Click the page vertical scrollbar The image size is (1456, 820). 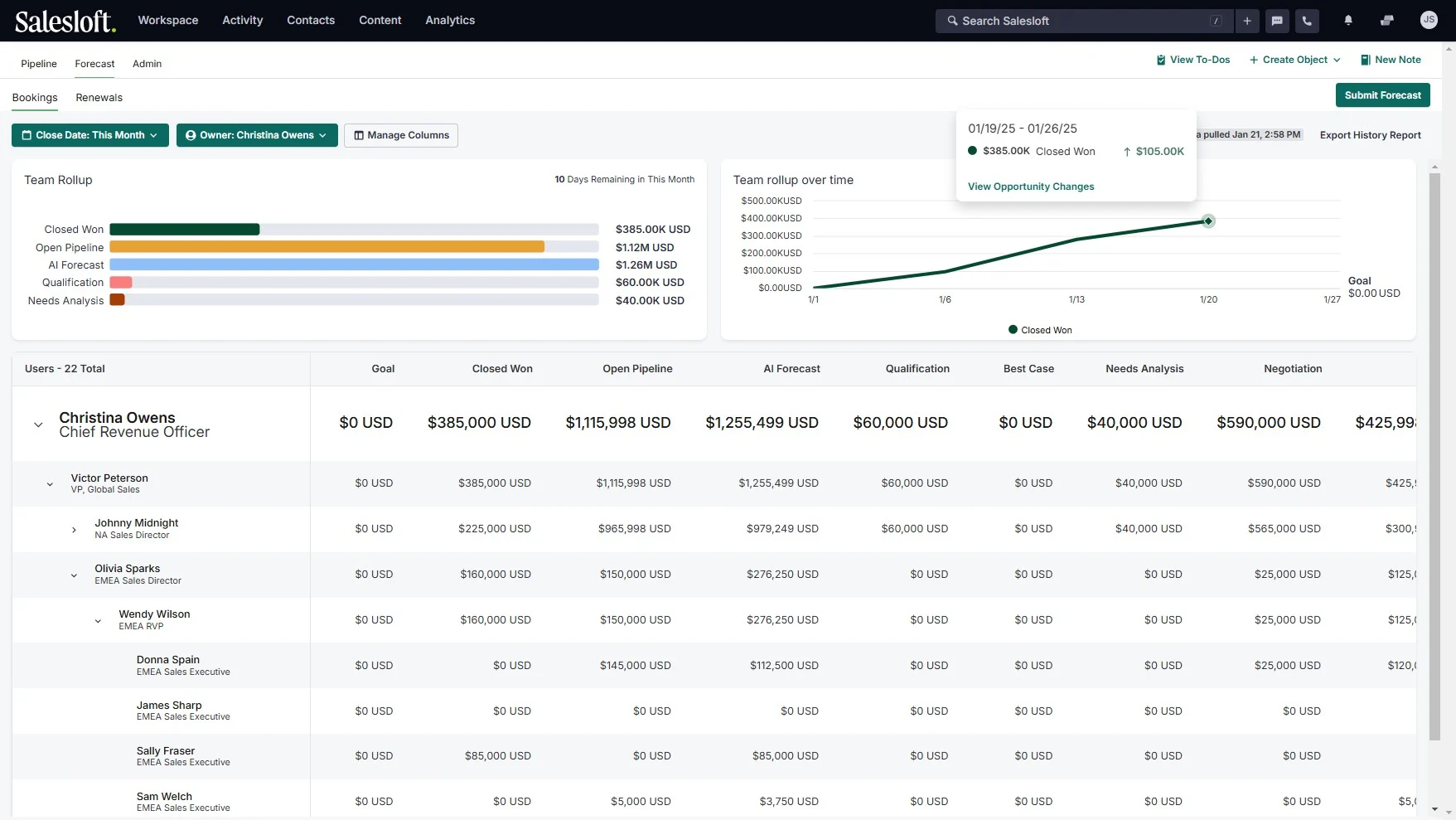pyautogui.click(x=1434, y=456)
